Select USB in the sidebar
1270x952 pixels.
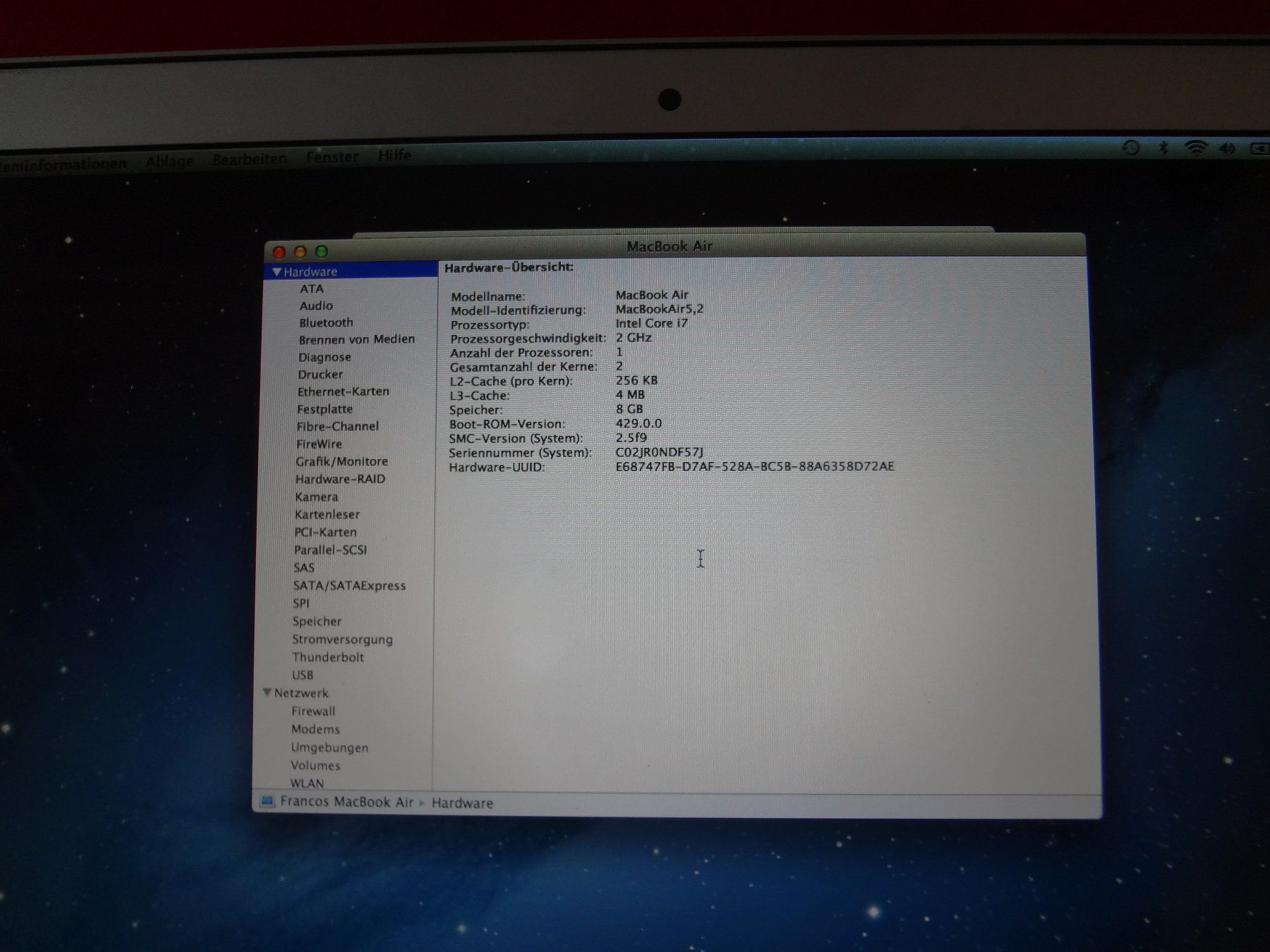302,675
